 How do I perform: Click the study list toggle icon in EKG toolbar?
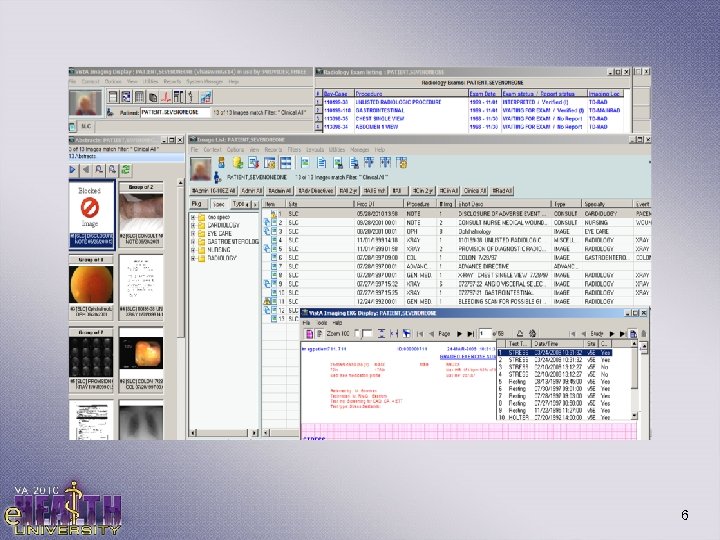click(x=633, y=334)
